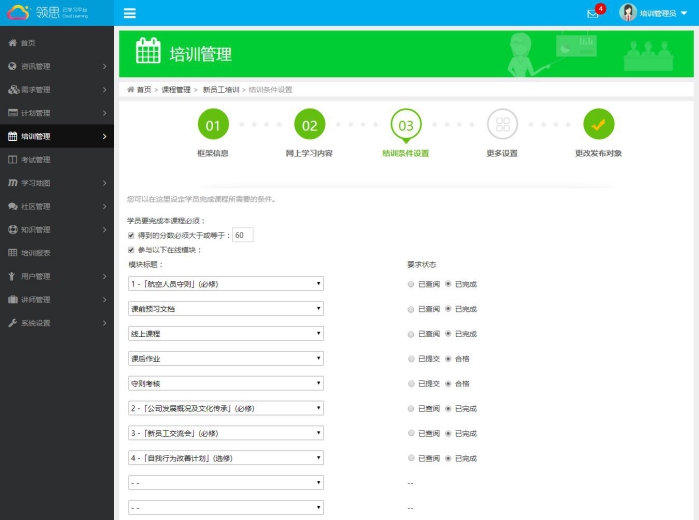
Task: Select 已查阅 for 线上课程 row
Action: tap(411, 334)
